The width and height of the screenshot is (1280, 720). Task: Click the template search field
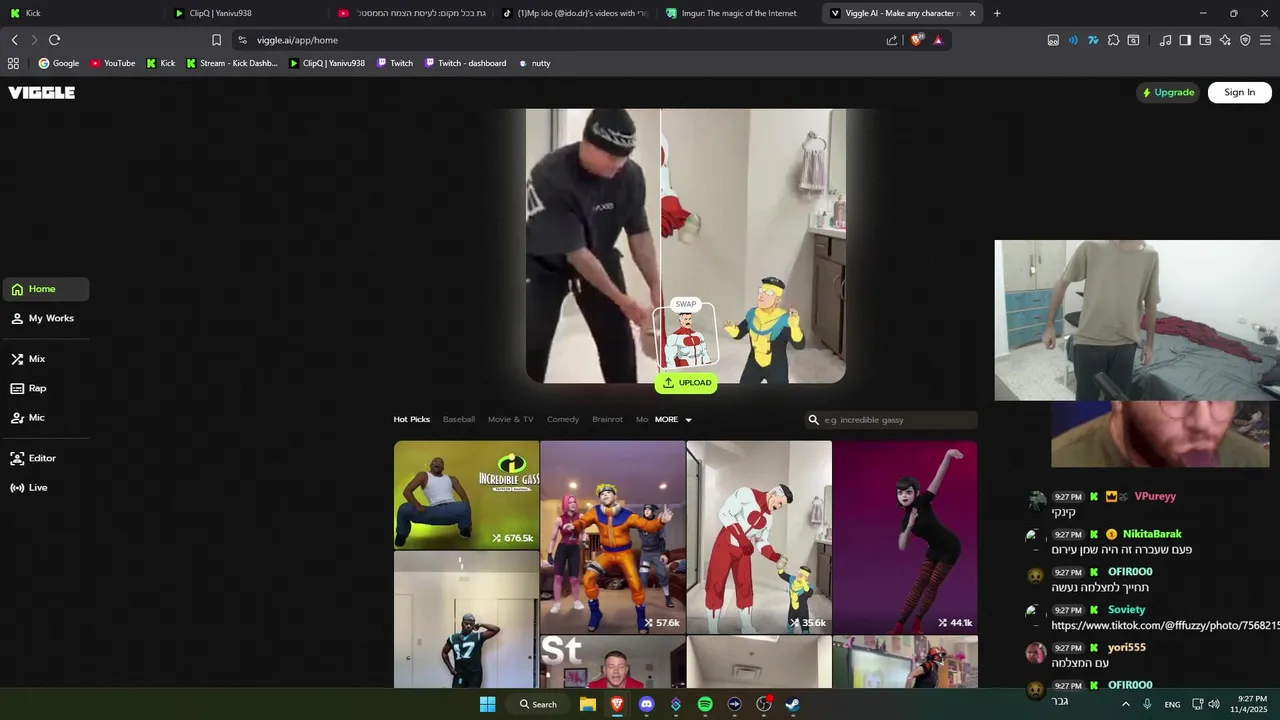point(891,420)
